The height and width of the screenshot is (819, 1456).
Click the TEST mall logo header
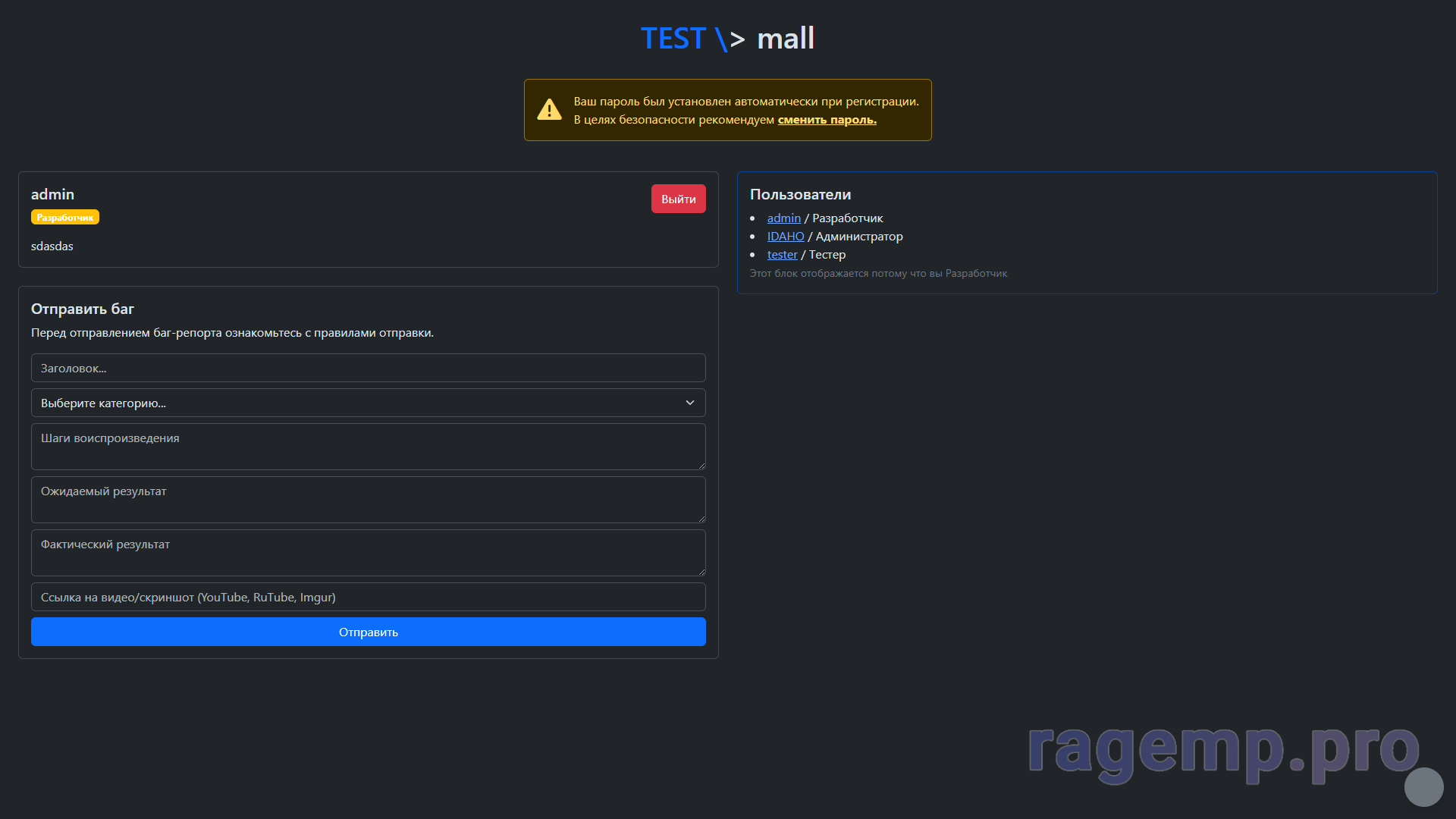pos(727,39)
